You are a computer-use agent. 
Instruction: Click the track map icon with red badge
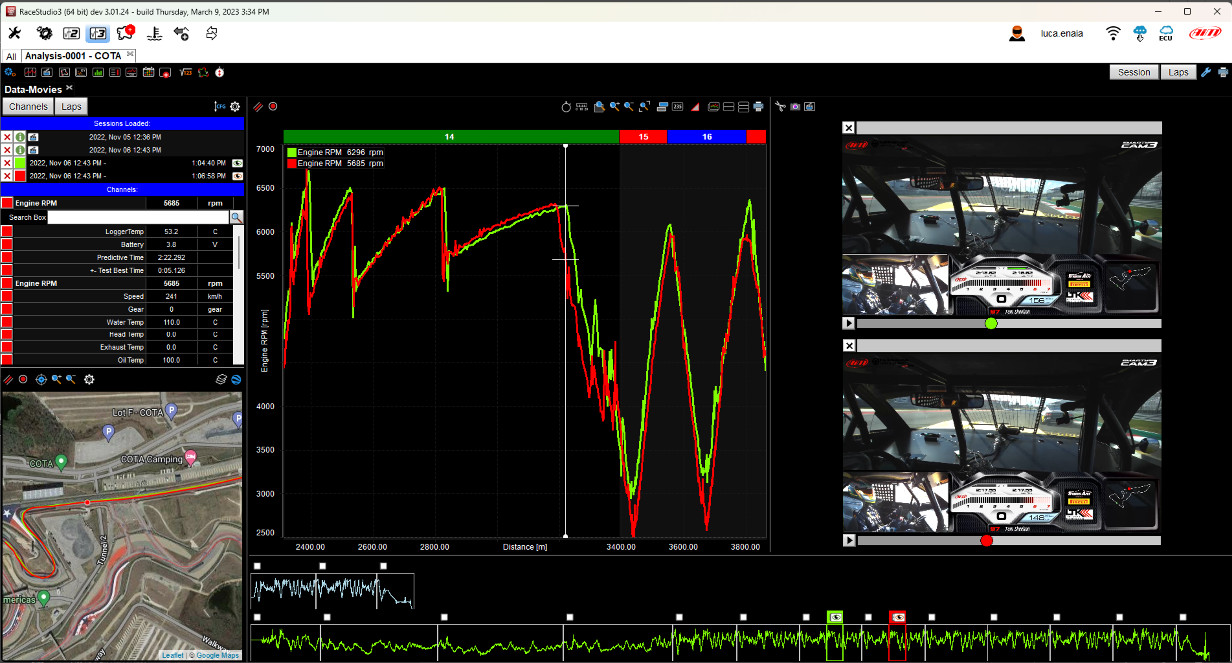[126, 33]
